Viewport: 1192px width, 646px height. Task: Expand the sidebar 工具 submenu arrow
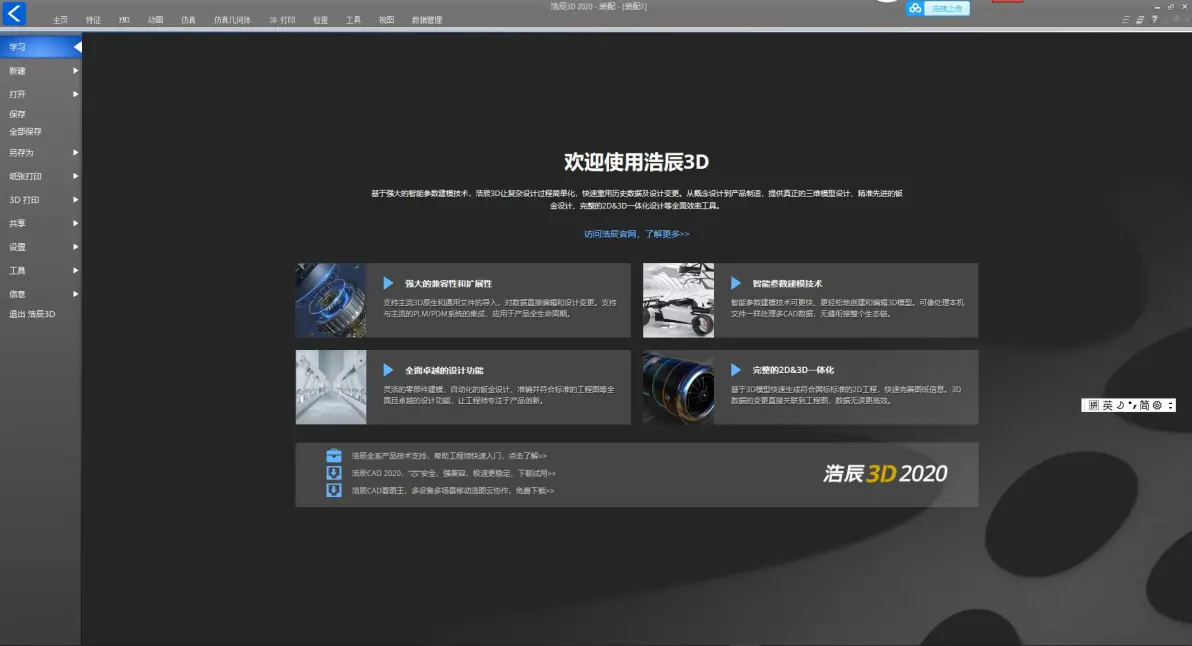pos(75,271)
